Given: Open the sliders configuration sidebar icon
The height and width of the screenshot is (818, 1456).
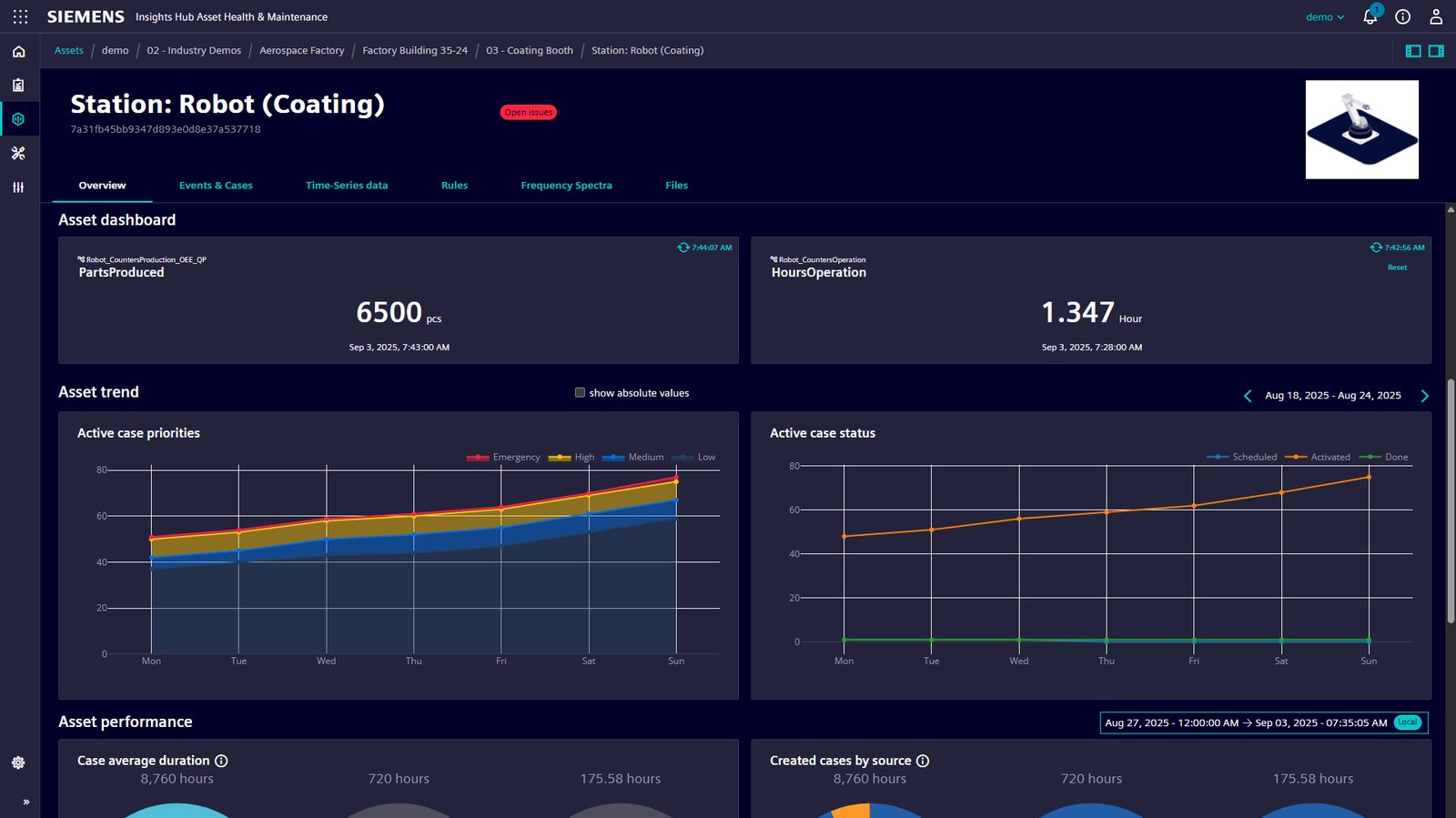Looking at the screenshot, I should 18,187.
